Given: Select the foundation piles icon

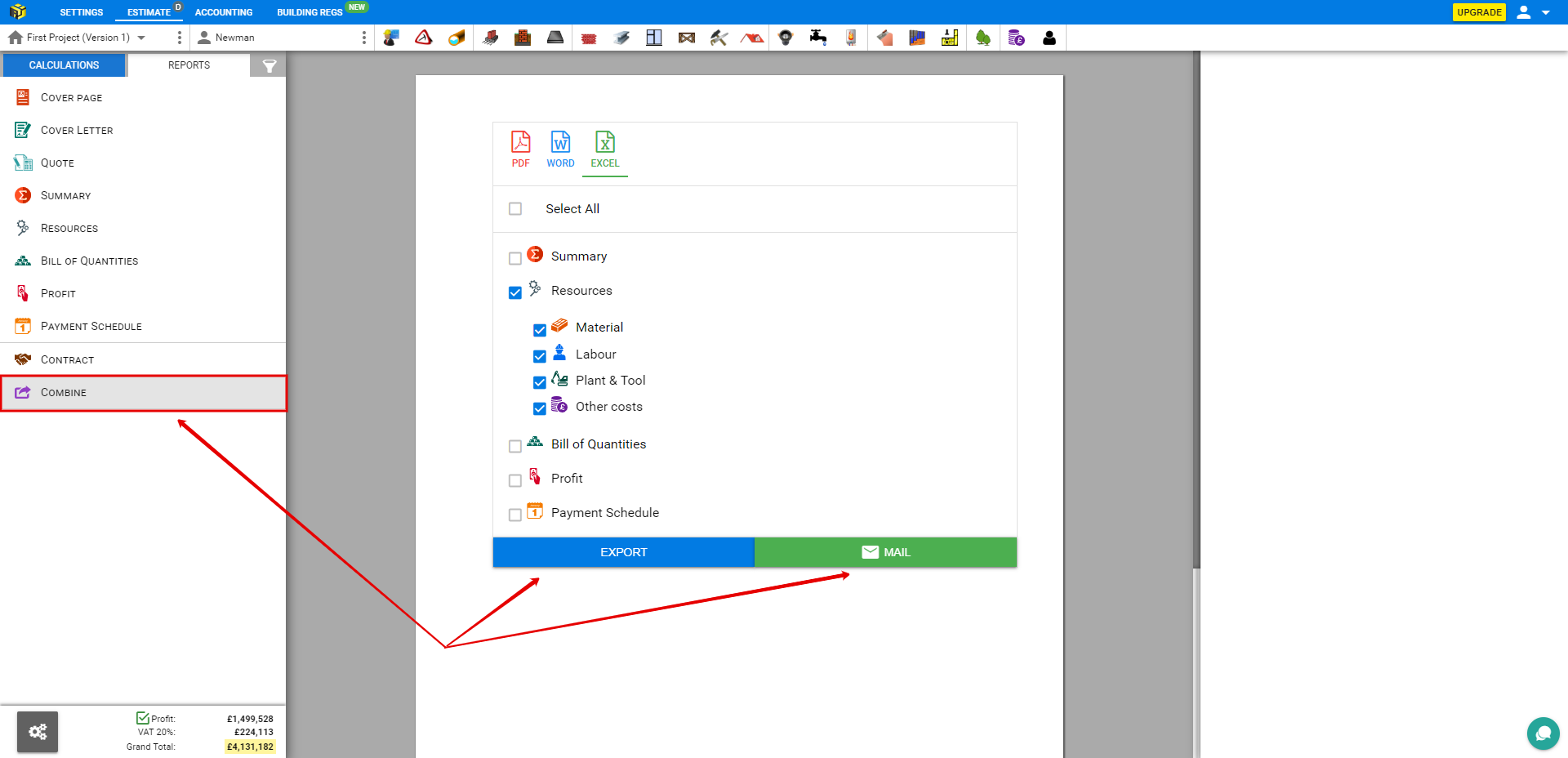Looking at the screenshot, I should 490,38.
